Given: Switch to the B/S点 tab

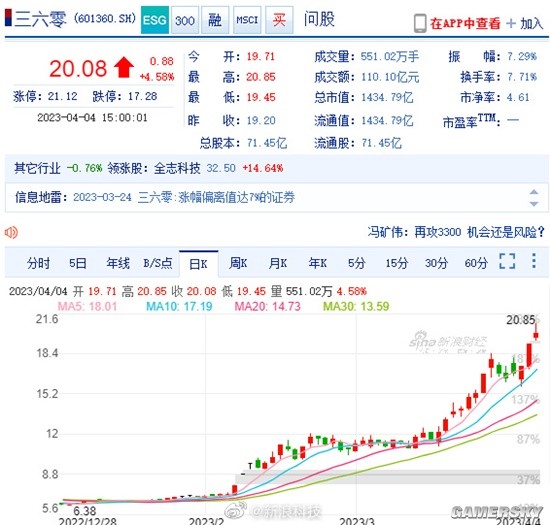Looking at the screenshot, I should click(158, 263).
